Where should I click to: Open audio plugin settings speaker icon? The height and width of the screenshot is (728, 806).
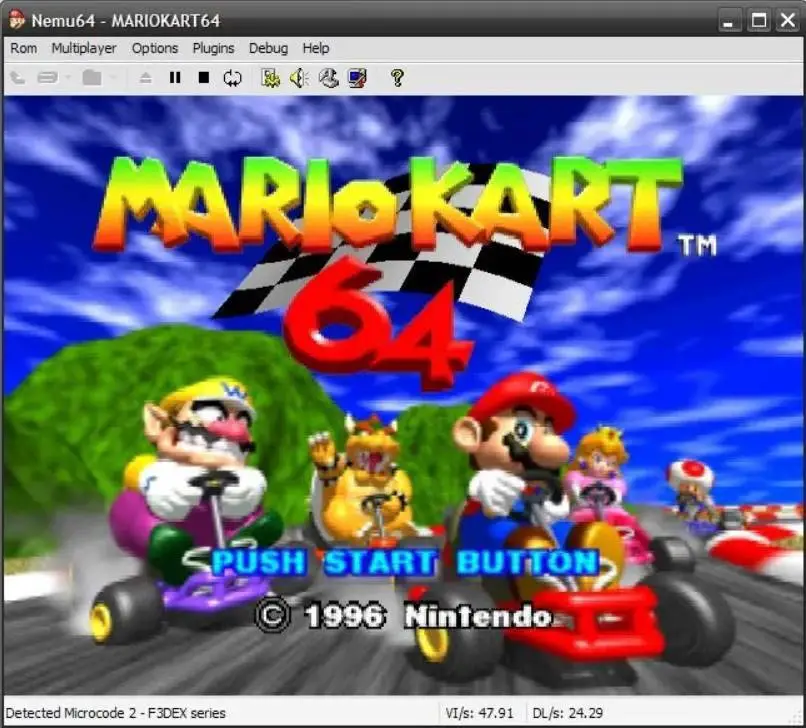pos(299,78)
